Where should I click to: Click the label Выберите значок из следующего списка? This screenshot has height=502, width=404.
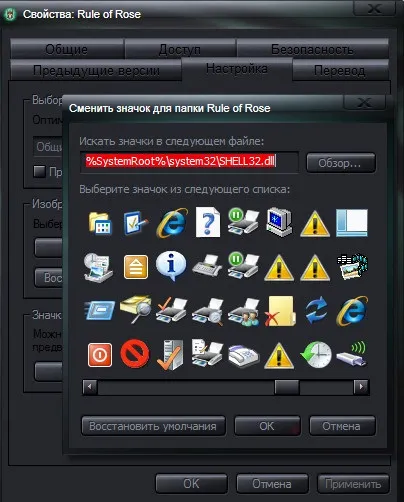coord(184,189)
